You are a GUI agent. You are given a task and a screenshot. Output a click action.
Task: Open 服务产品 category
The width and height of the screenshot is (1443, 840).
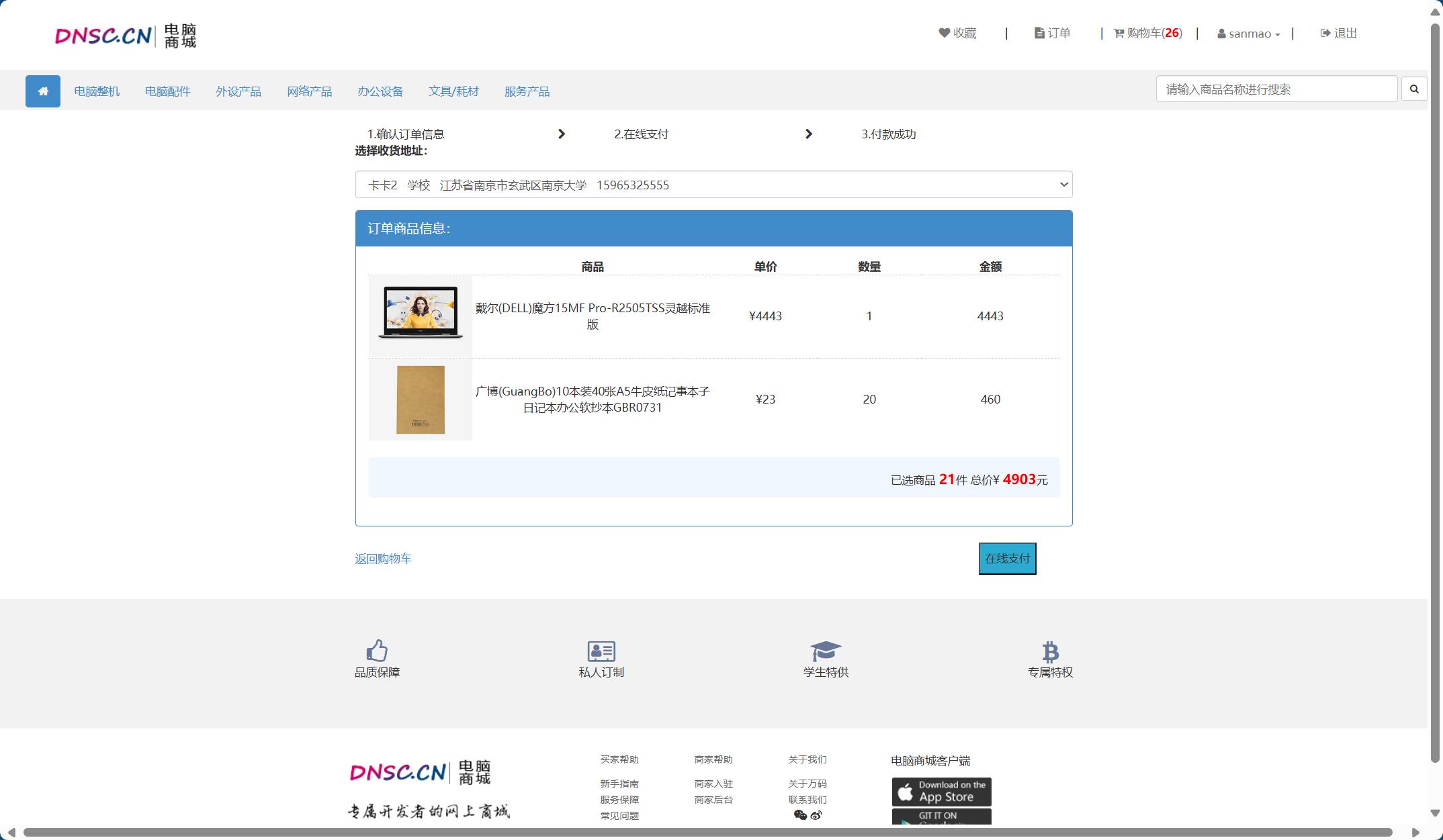pyautogui.click(x=527, y=91)
